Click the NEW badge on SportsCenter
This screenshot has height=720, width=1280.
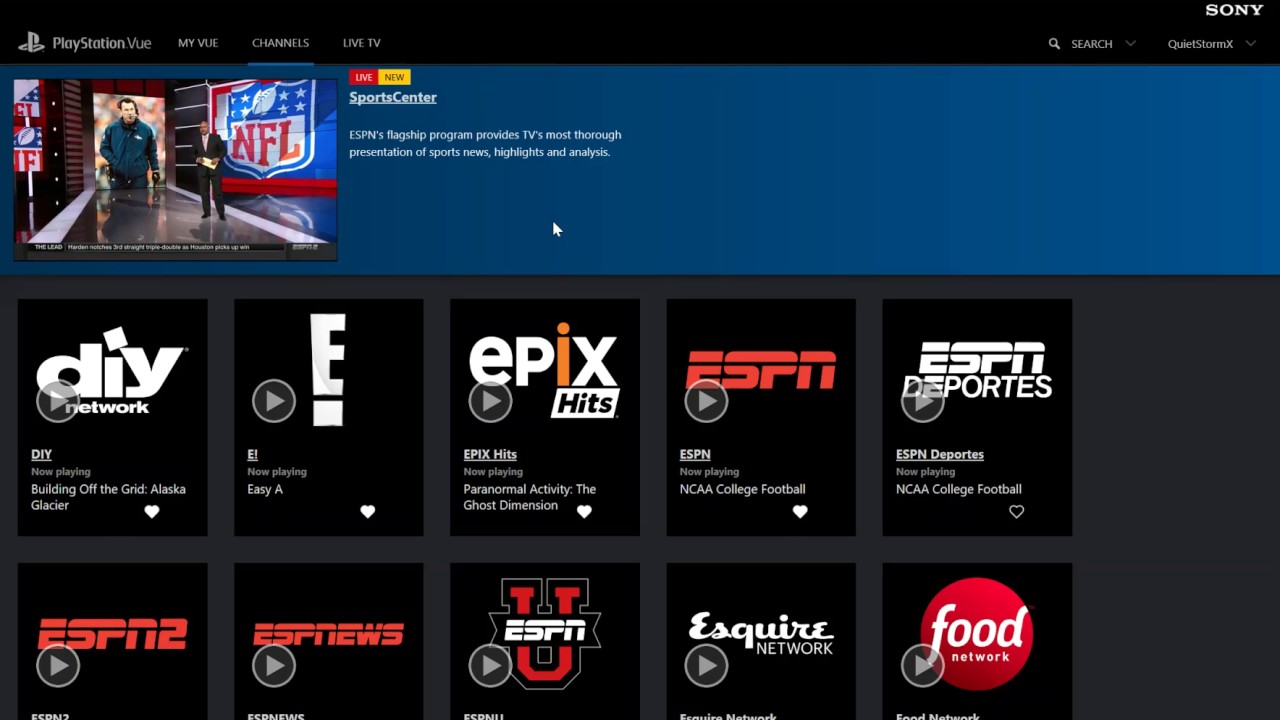tap(394, 77)
